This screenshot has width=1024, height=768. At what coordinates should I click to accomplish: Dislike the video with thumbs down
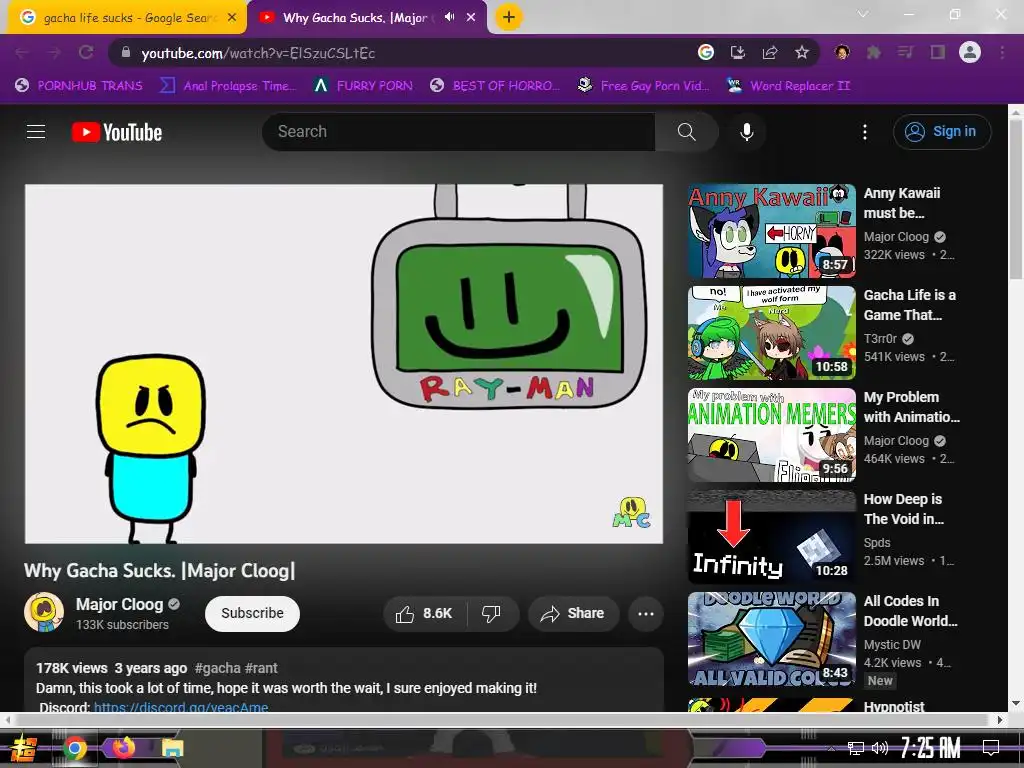[491, 613]
